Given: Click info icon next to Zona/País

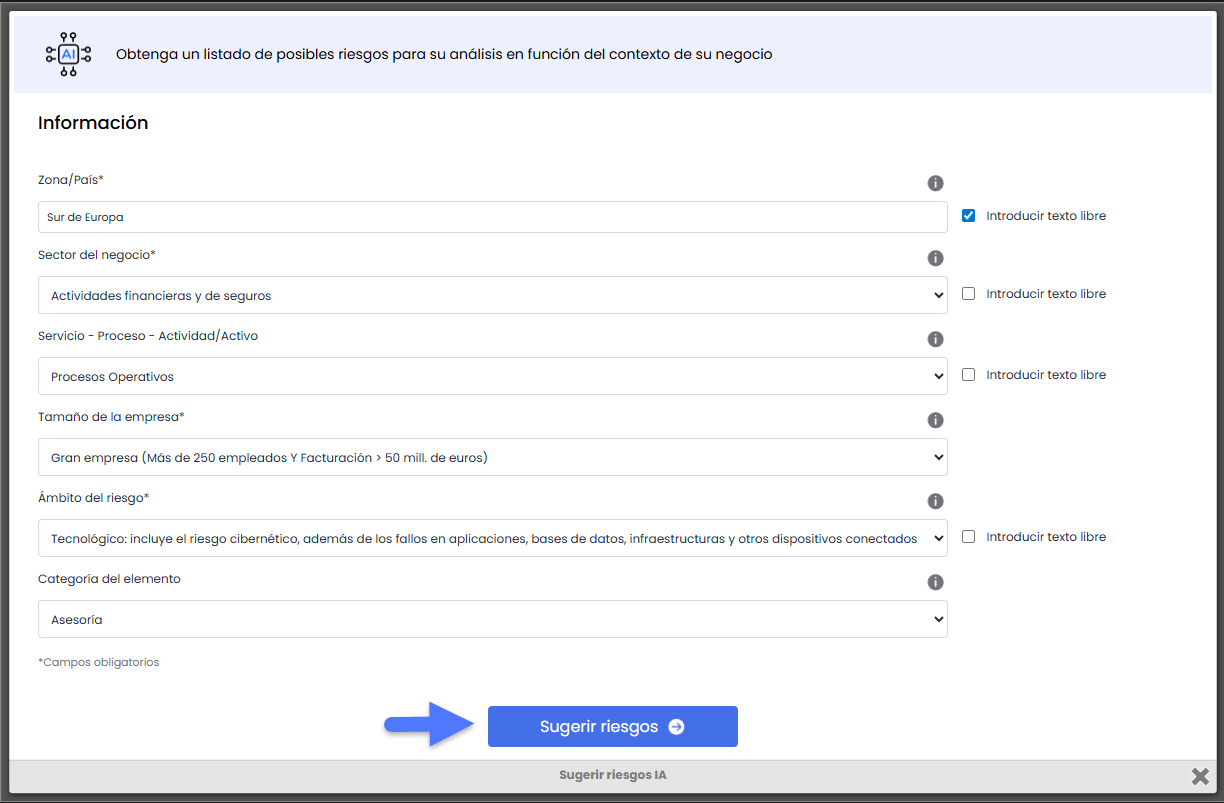Looking at the screenshot, I should point(935,183).
